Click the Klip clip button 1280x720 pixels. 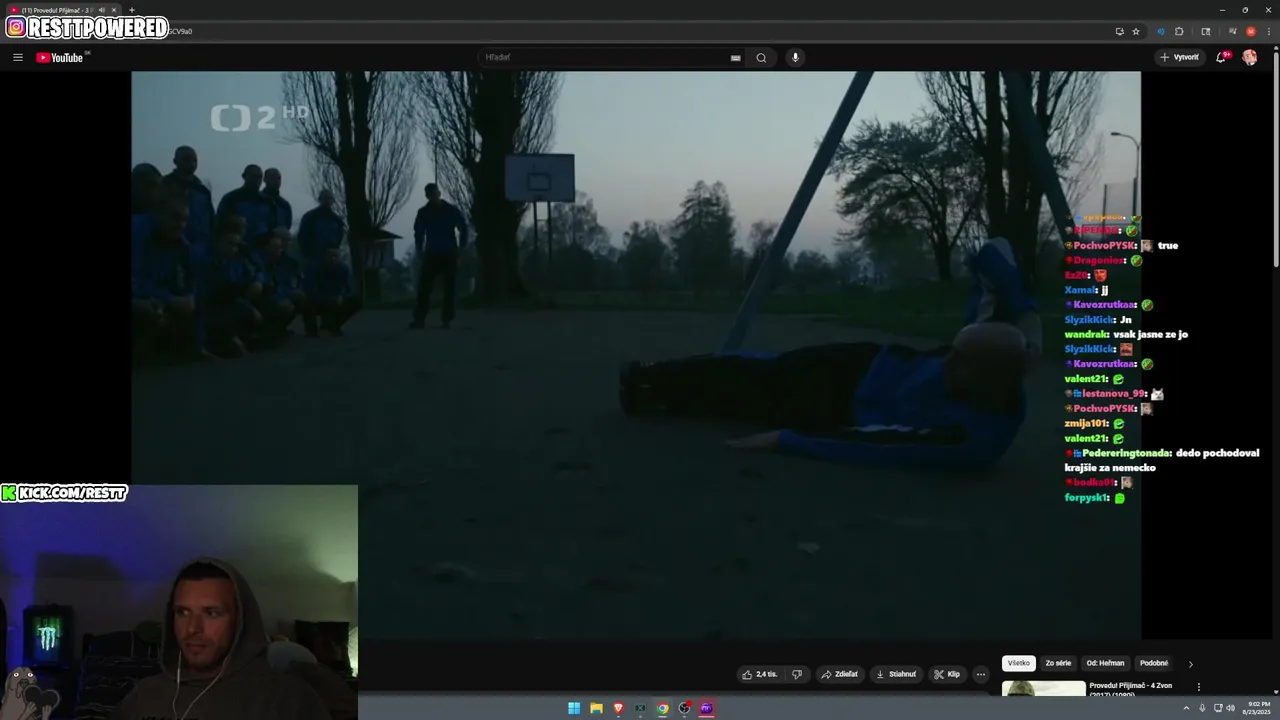tap(947, 674)
